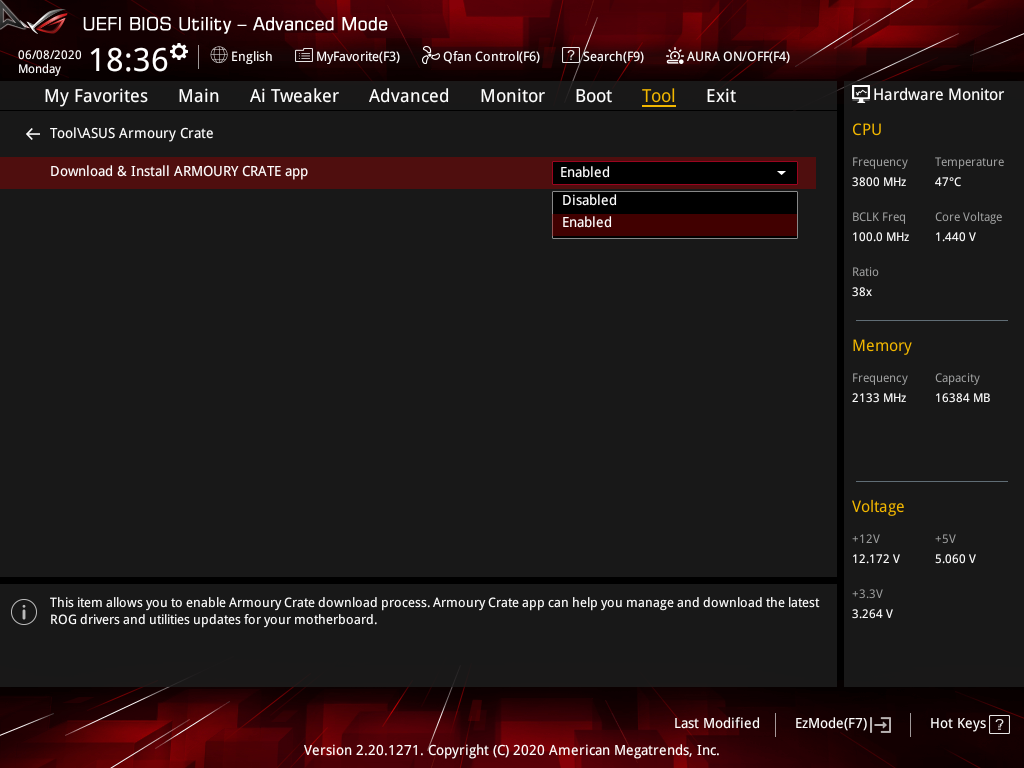The width and height of the screenshot is (1024, 768).
Task: Click the AURA lighting icon
Action: (x=675, y=56)
